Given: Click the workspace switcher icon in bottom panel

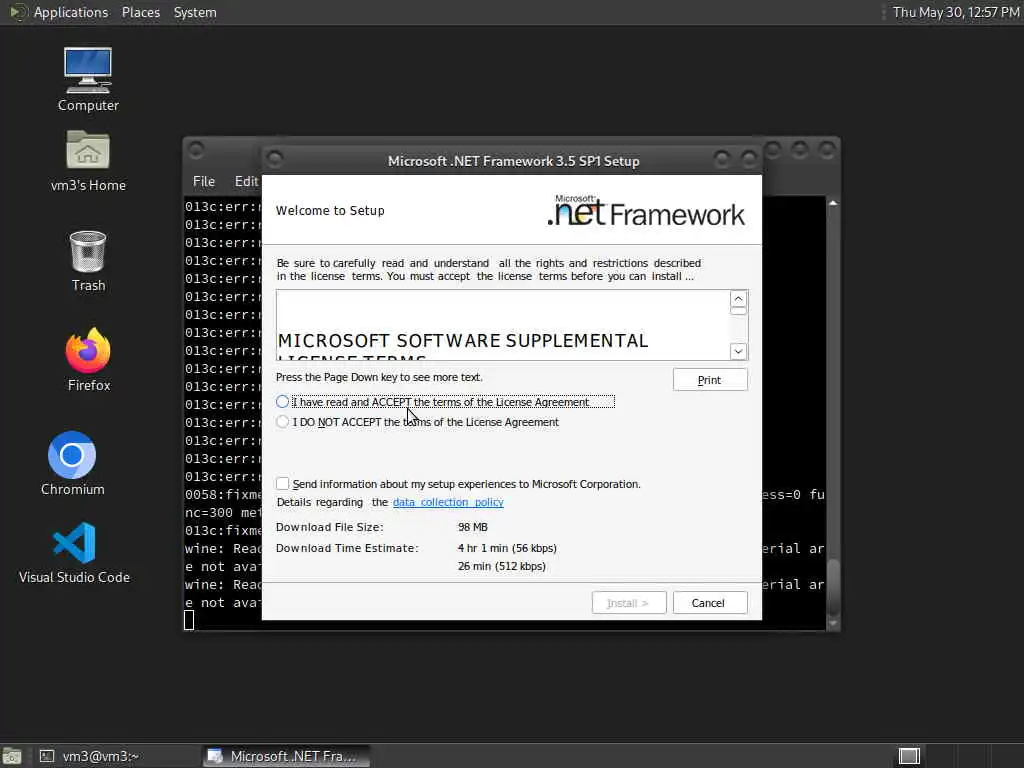Looking at the screenshot, I should click(909, 756).
